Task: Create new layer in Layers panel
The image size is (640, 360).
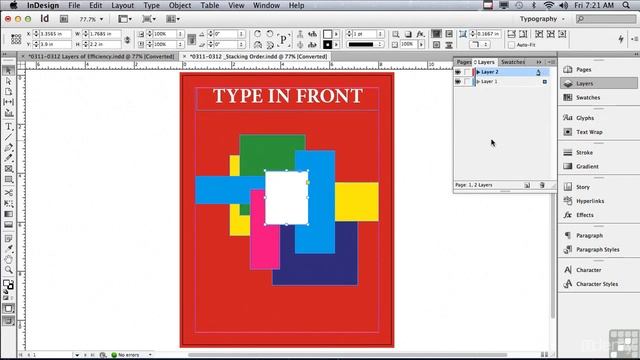Action: (527, 185)
